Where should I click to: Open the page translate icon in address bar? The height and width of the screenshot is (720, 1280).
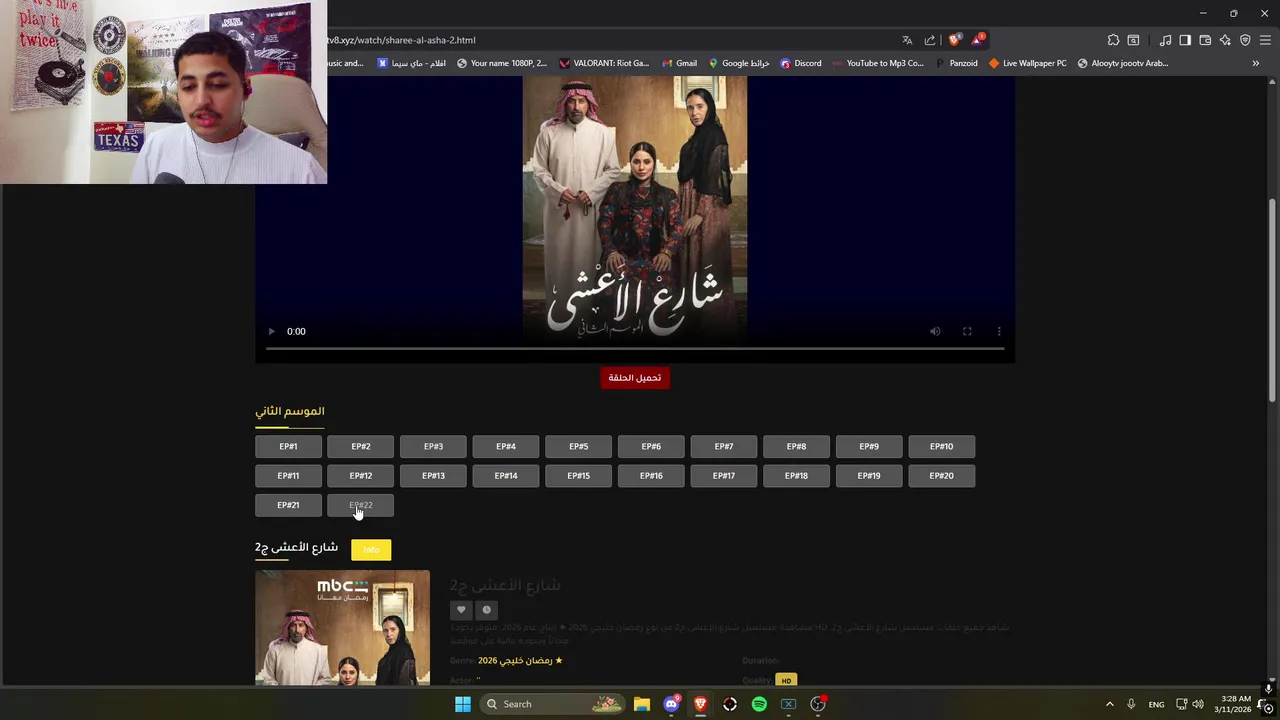(x=907, y=40)
